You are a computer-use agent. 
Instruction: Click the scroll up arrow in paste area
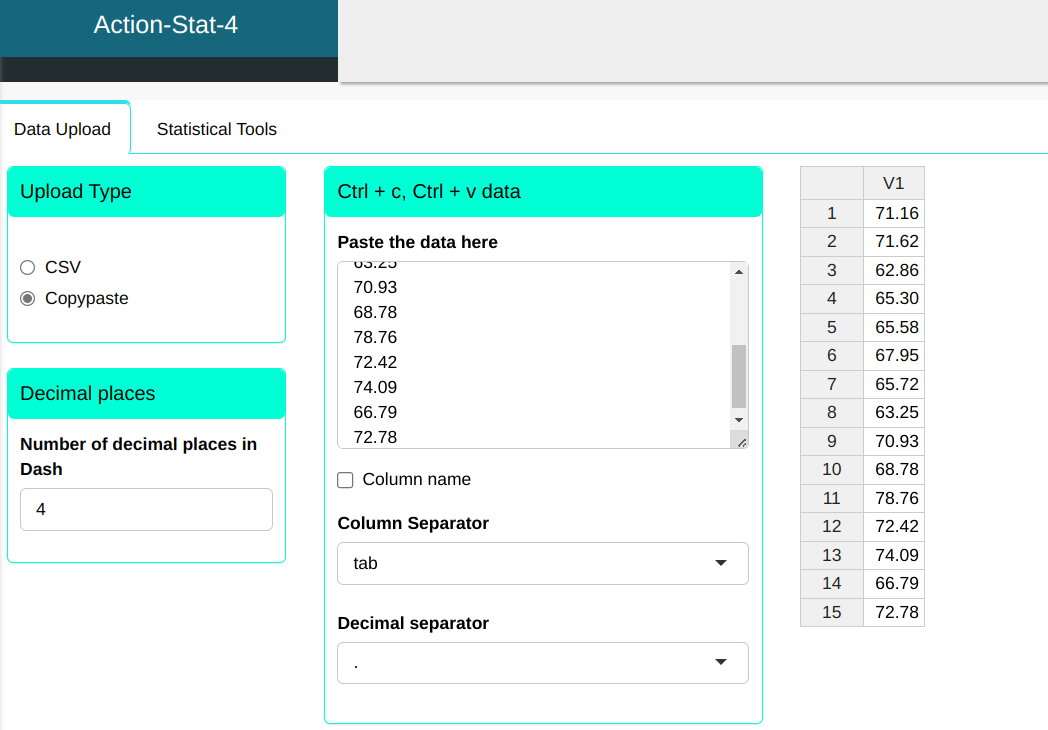pos(739,271)
